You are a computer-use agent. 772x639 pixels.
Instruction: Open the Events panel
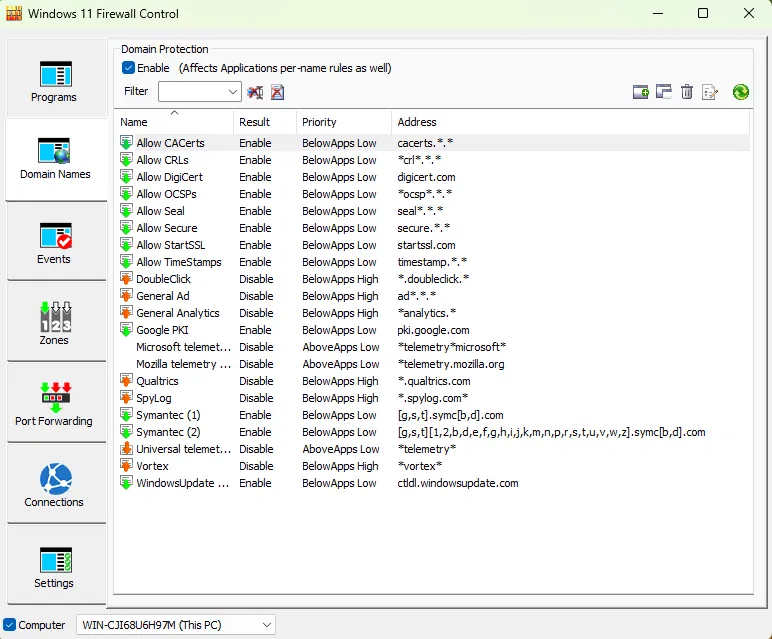pyautogui.click(x=56, y=242)
